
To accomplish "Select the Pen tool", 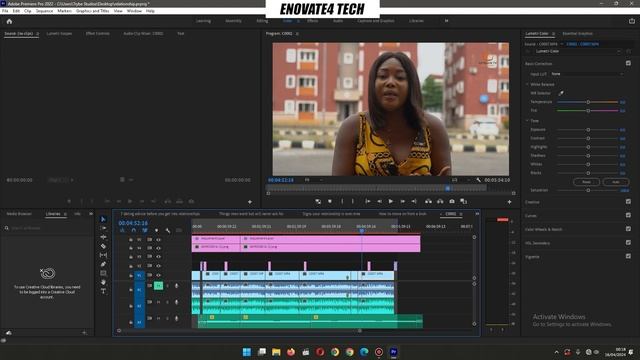I will pos(103,264).
